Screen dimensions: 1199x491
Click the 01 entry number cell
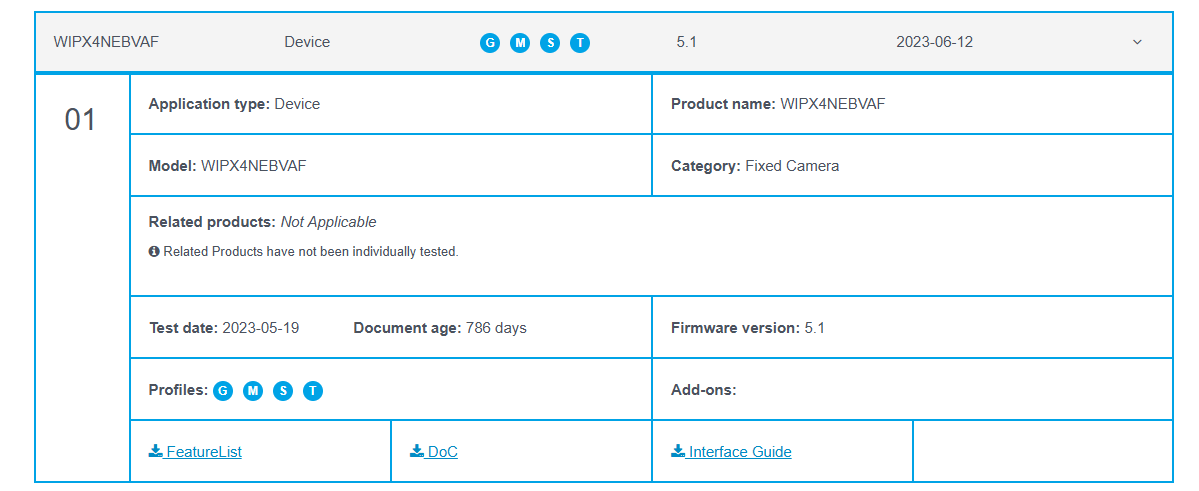81,120
